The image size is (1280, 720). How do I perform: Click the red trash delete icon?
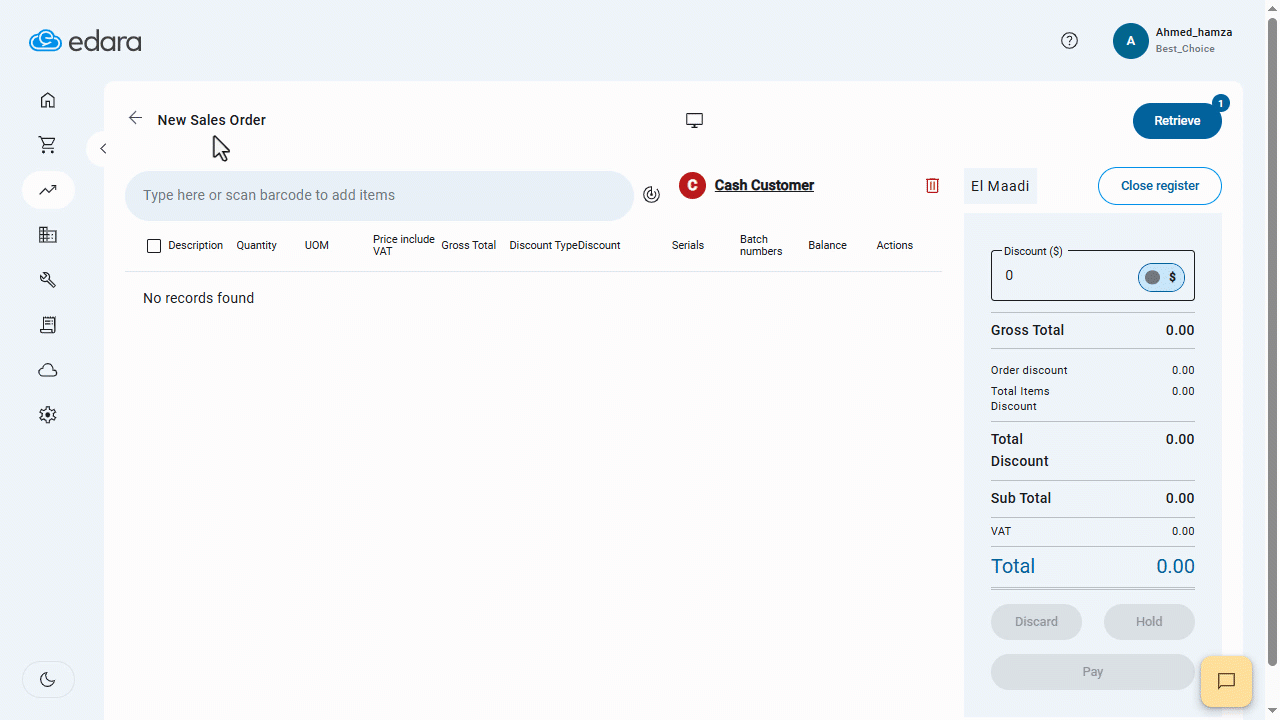coord(932,185)
